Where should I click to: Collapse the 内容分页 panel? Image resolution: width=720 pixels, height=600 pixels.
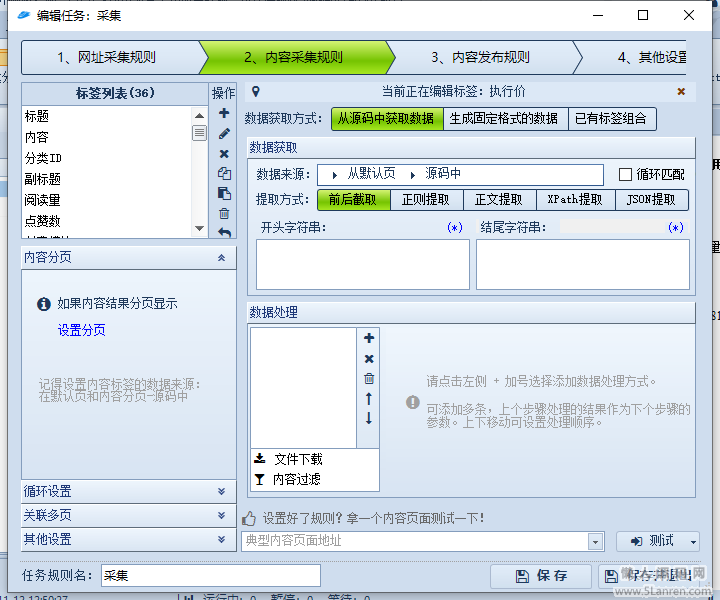tap(221, 258)
